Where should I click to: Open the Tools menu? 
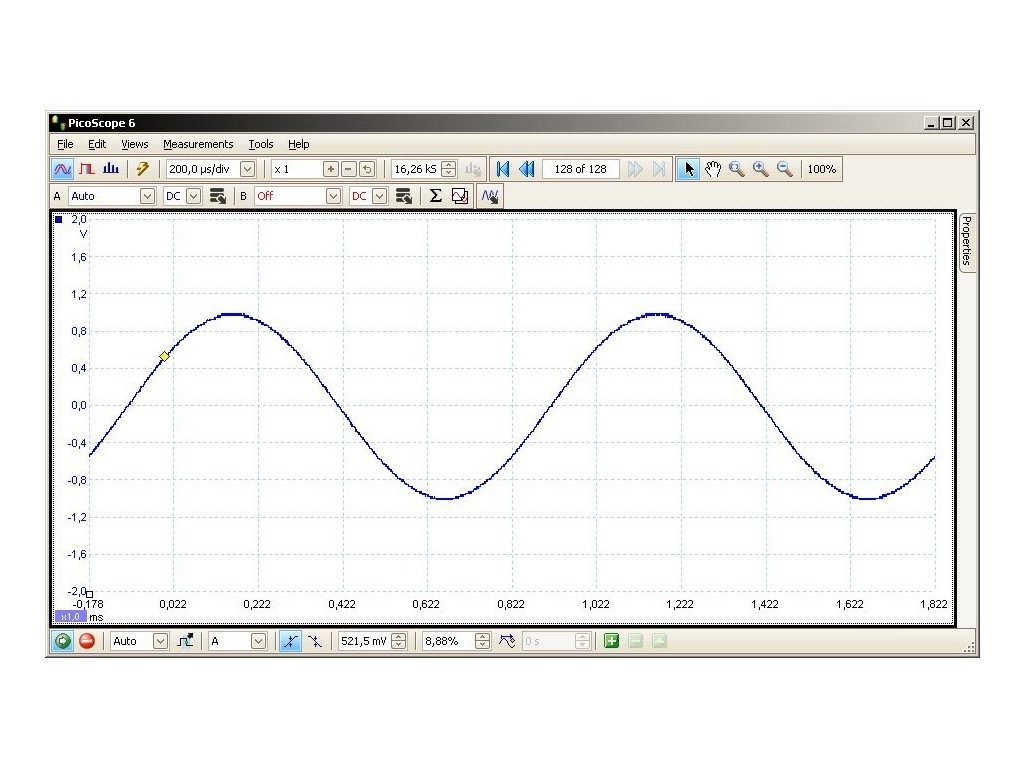point(260,144)
